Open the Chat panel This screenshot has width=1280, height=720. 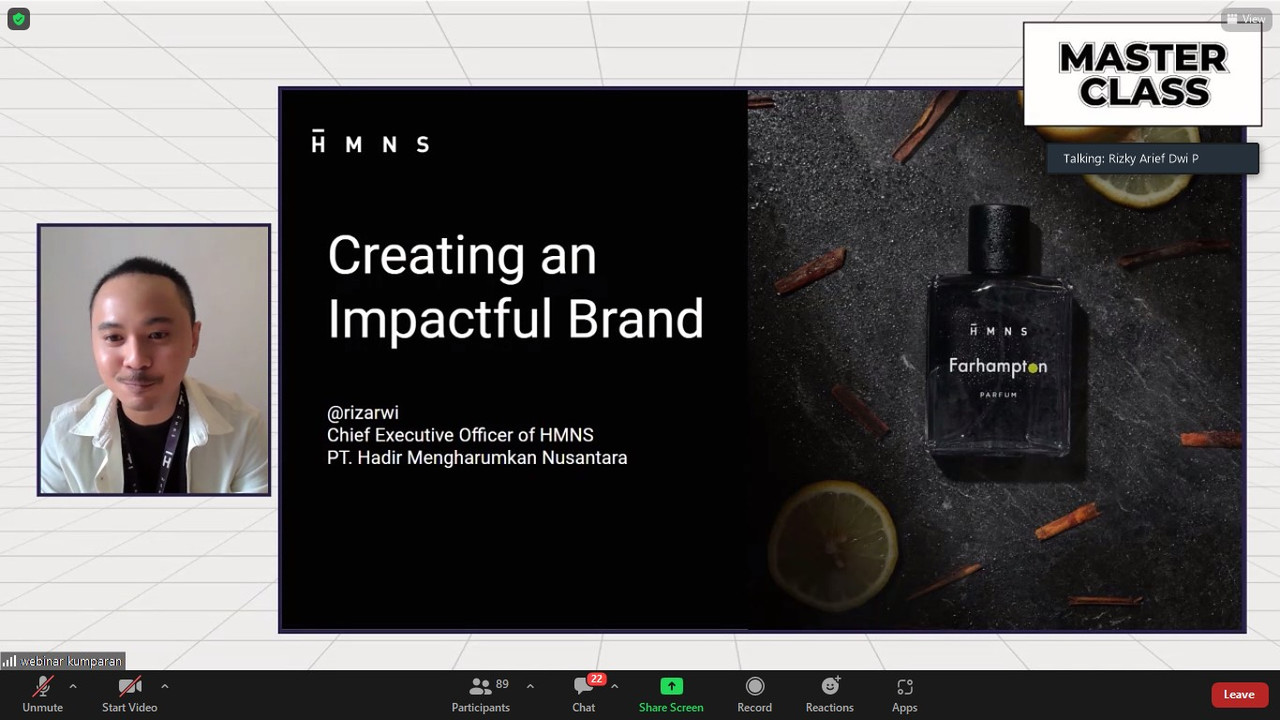tap(584, 694)
